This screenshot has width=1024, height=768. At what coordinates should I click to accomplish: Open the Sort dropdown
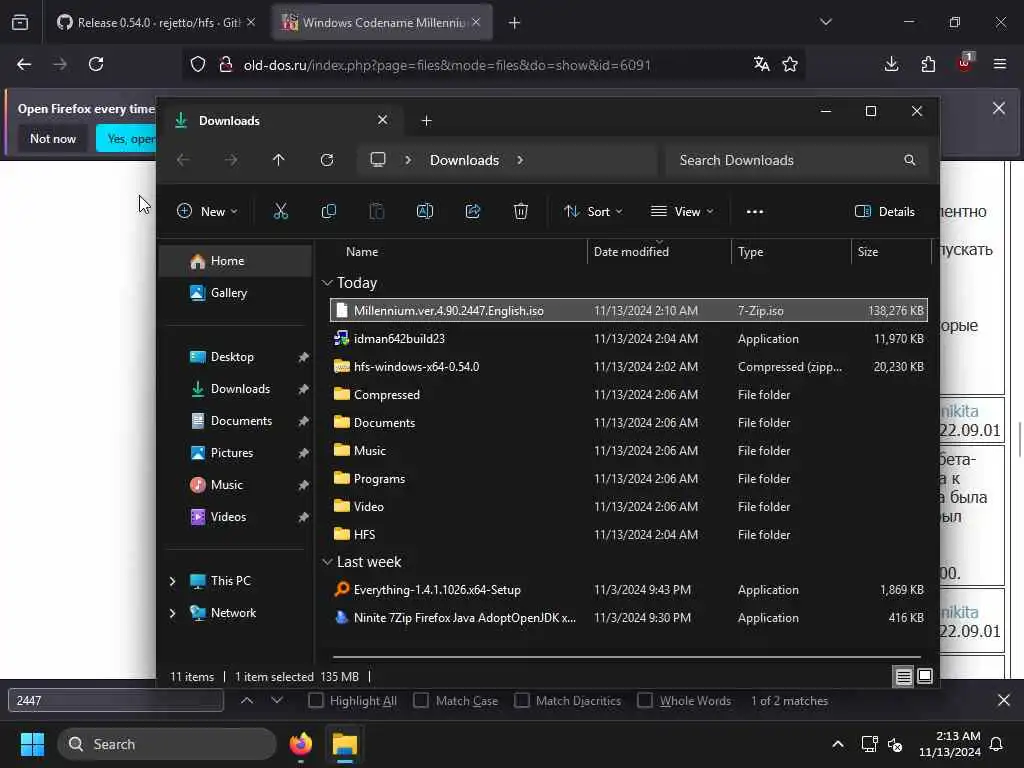(593, 212)
